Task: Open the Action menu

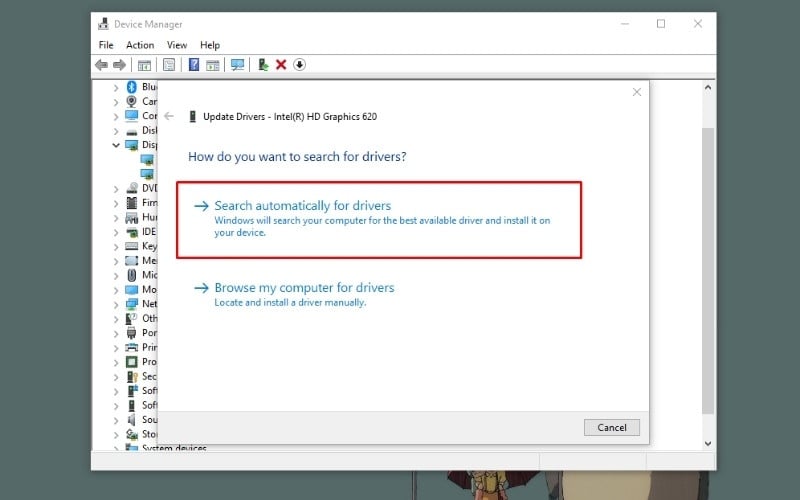Action: [140, 45]
